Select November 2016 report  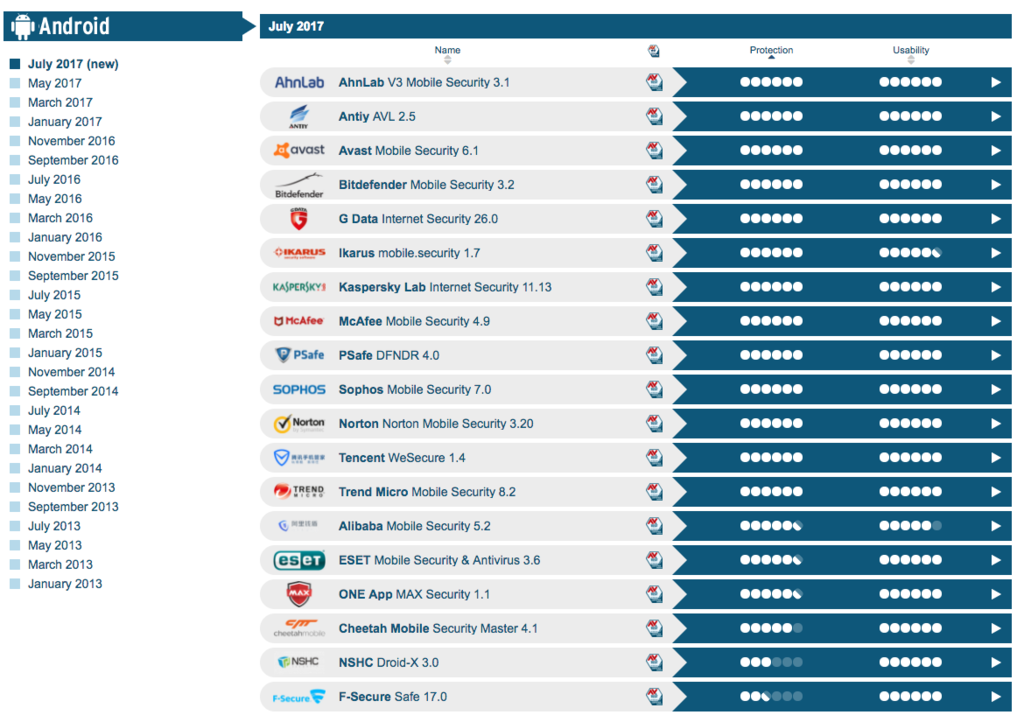click(x=71, y=141)
